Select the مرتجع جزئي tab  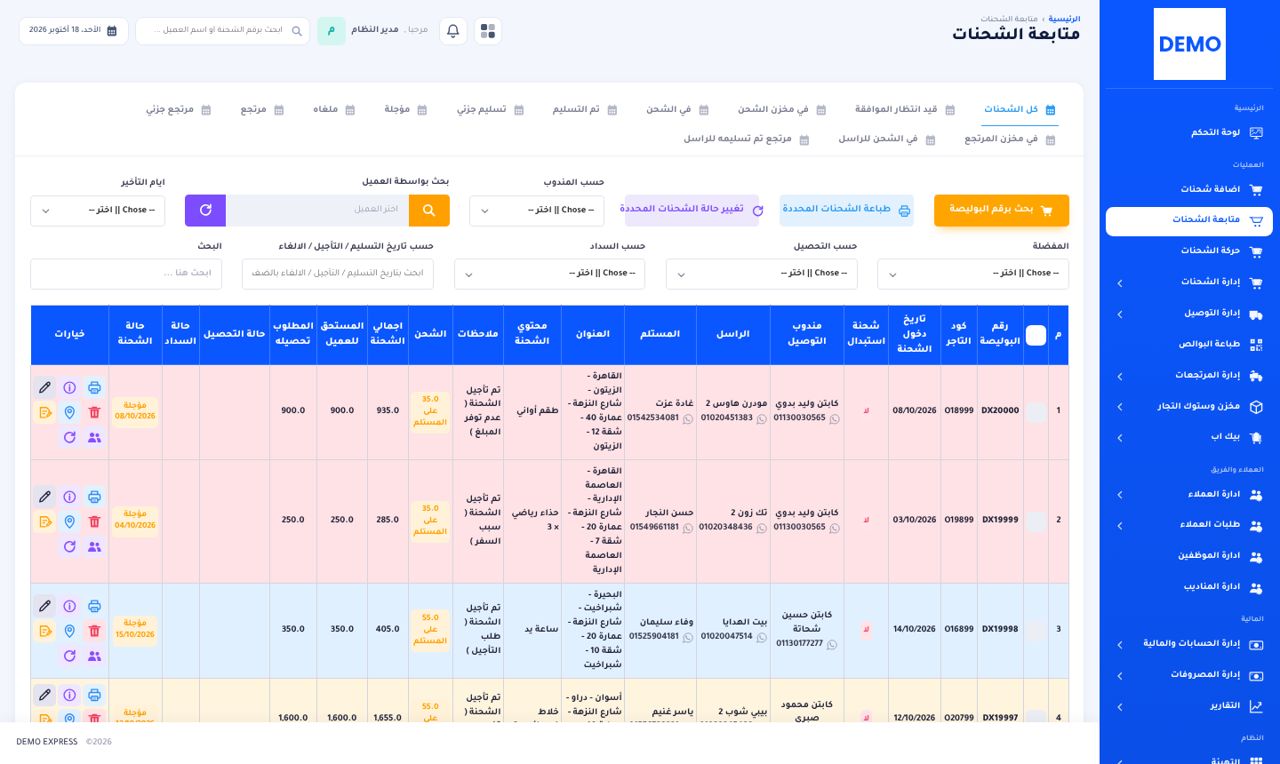(x=178, y=110)
